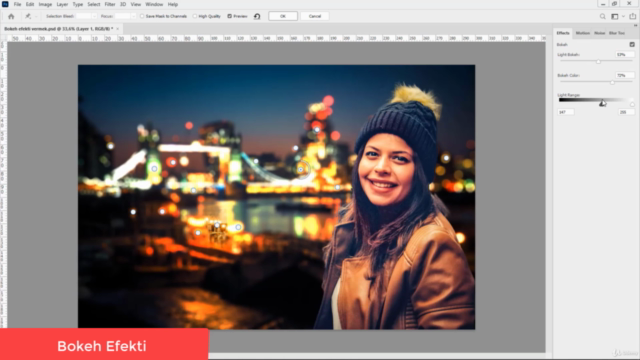Open the search magnifier icon
Screen dimensions: 640x360
click(x=602, y=16)
